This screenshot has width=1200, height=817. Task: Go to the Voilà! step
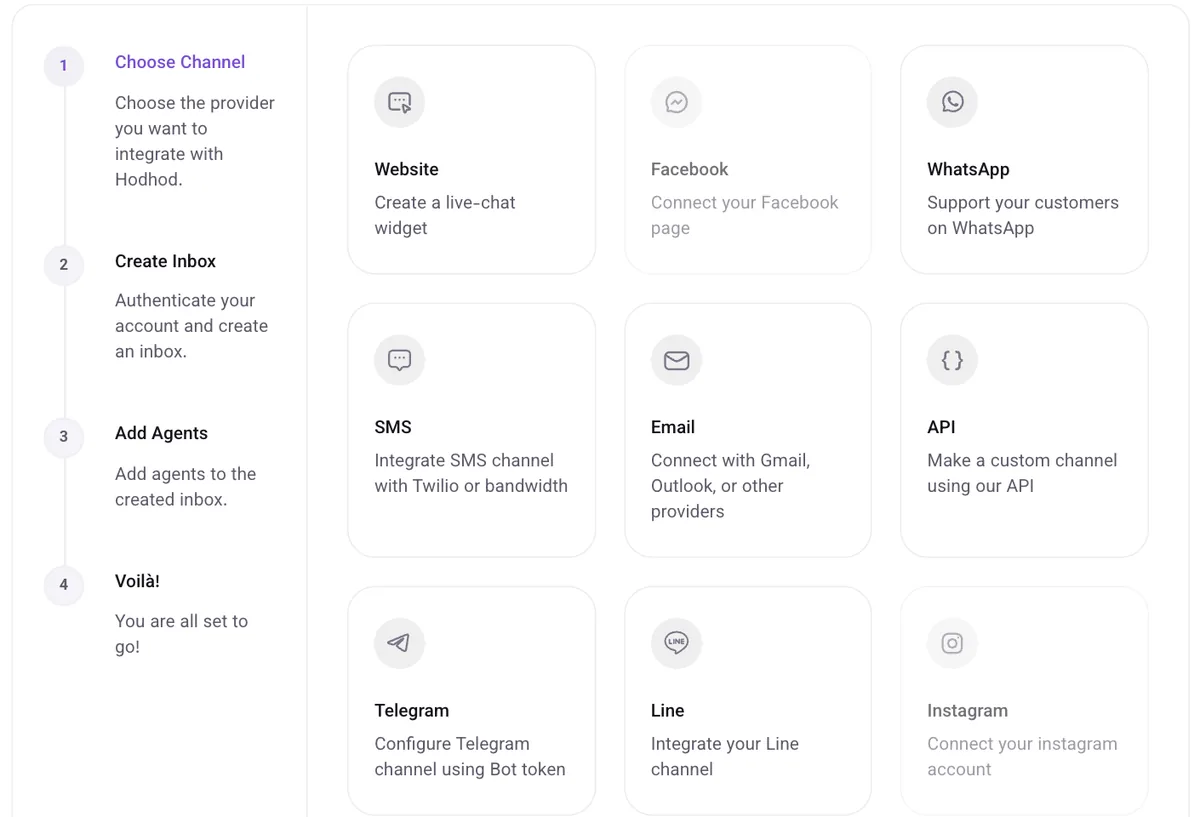[x=137, y=581]
